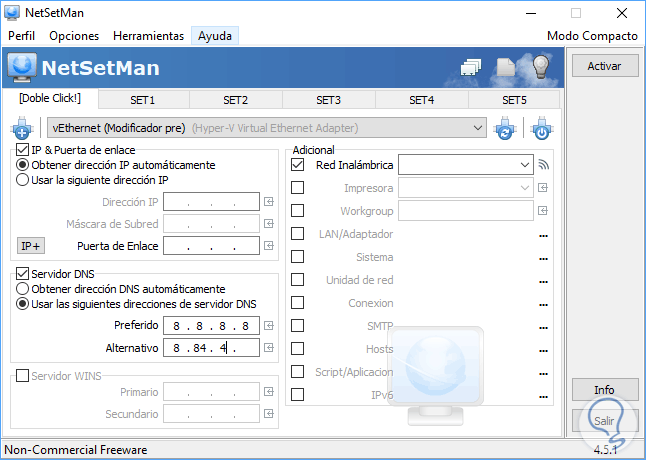This screenshot has height=460, width=646.
Task: Click the Activar button
Action: [605, 66]
